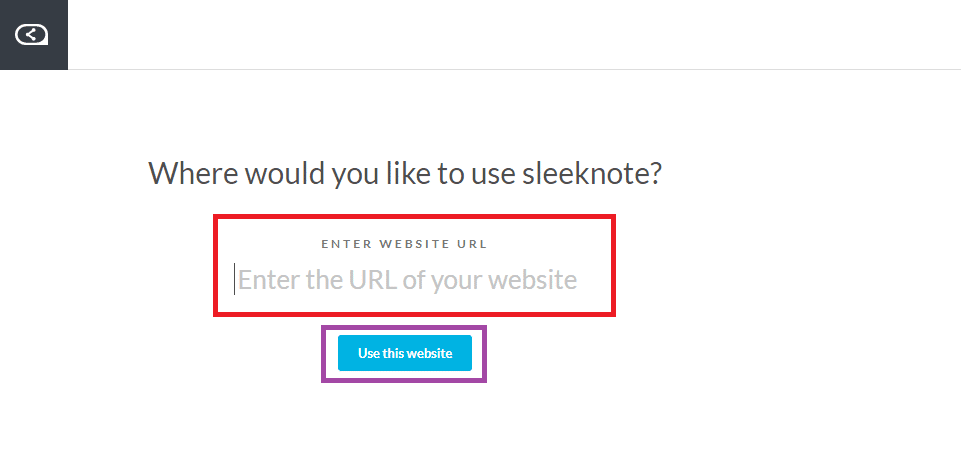This screenshot has height=465, width=961.
Task: Click the white chat bubble glyph on the dark tile
Action: click(31, 35)
